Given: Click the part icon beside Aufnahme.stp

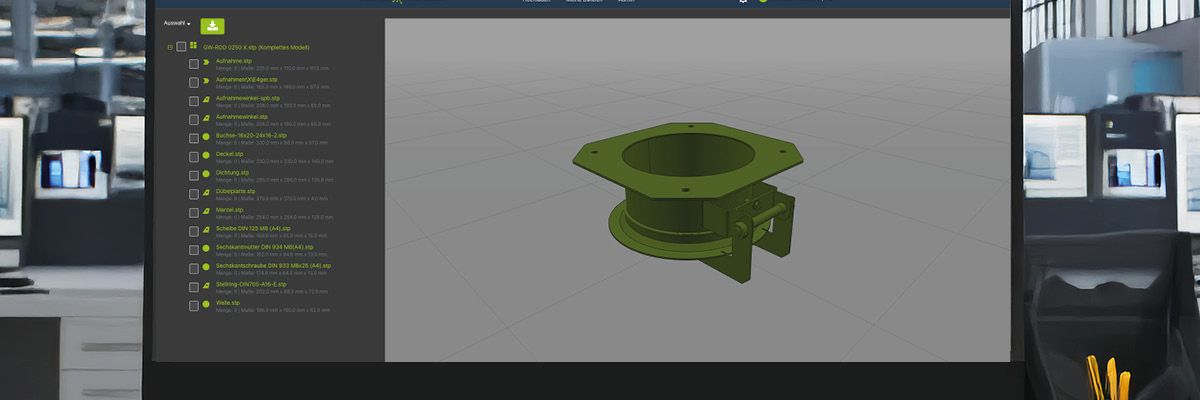Looking at the screenshot, I should pyautogui.click(x=206, y=62).
